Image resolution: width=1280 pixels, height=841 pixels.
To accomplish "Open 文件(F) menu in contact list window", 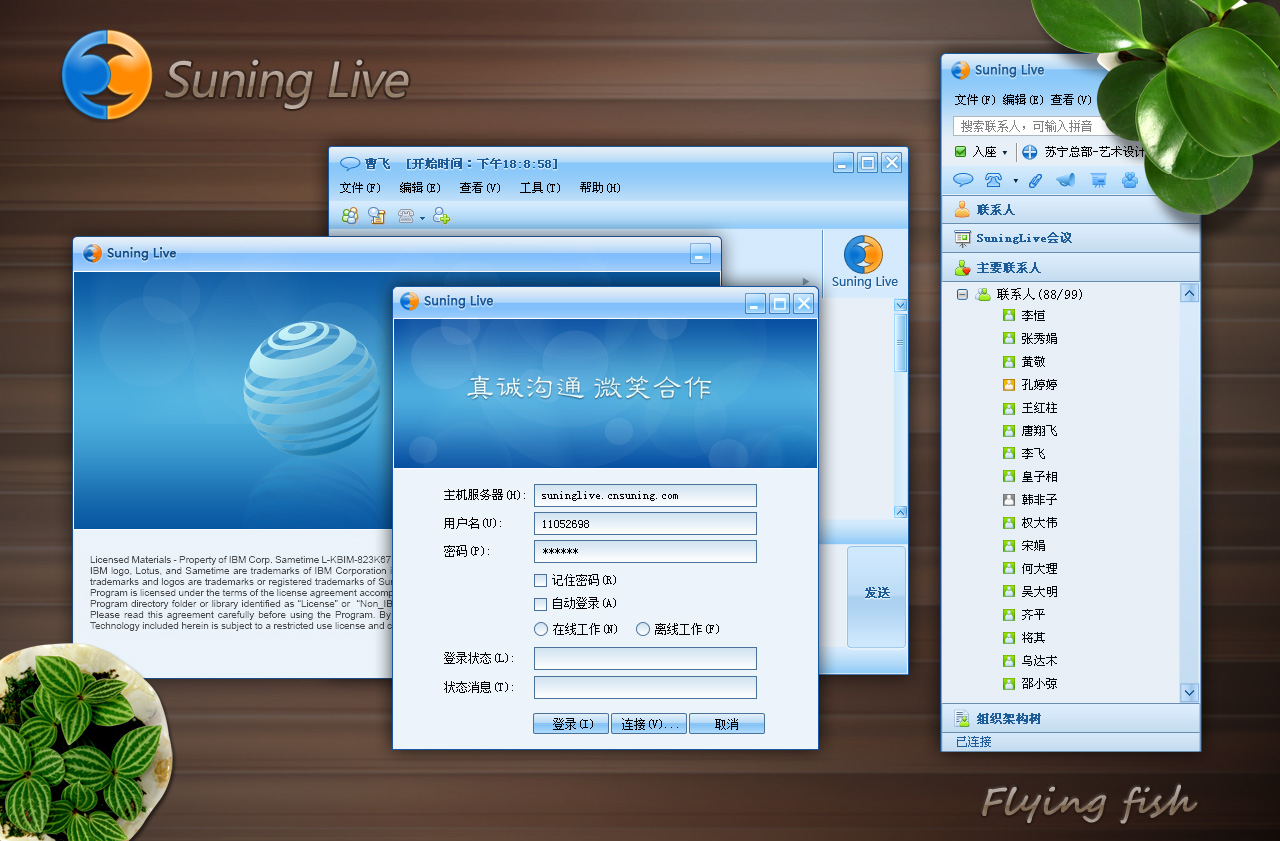I will point(975,100).
